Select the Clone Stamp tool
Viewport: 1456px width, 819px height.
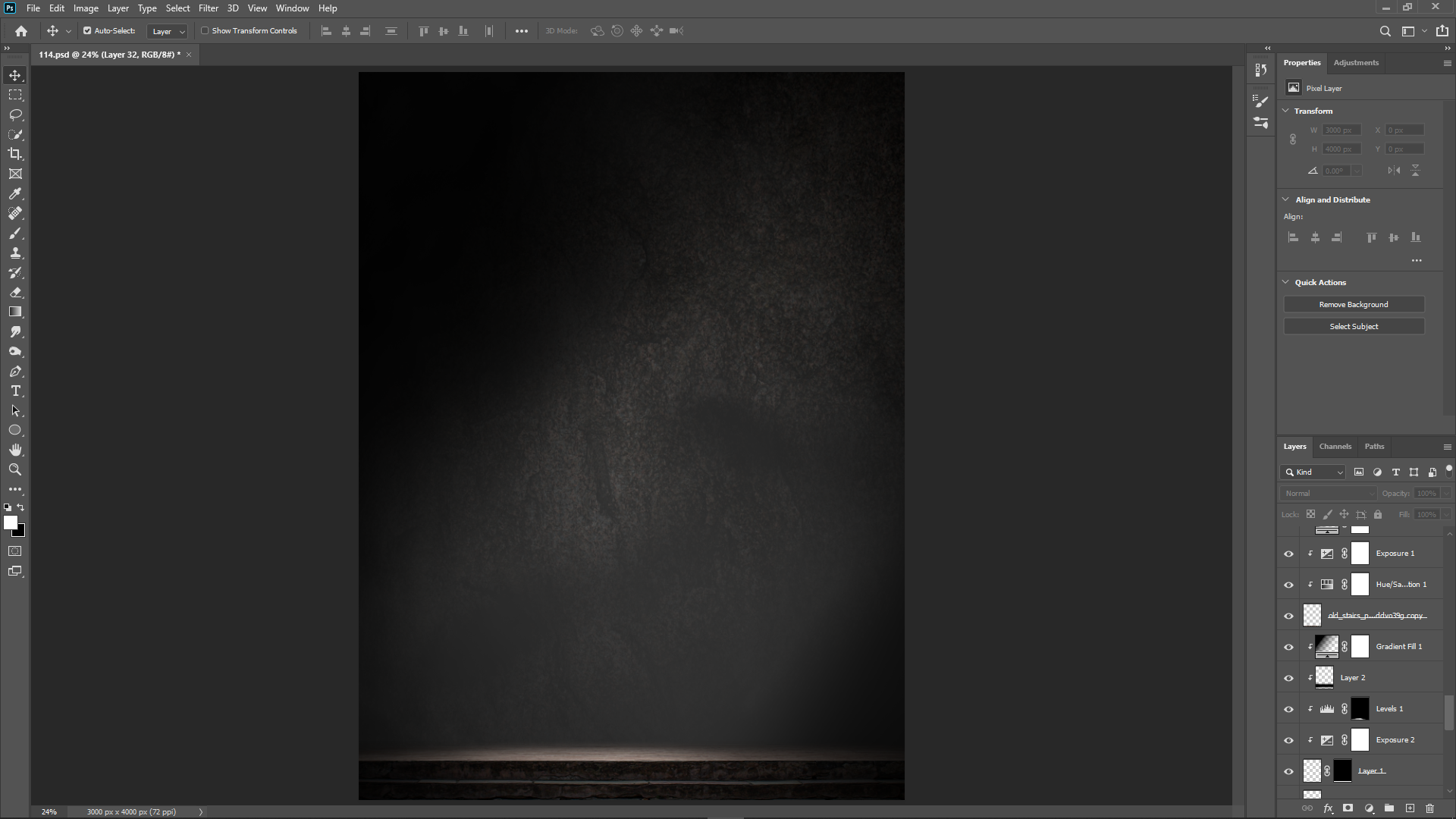coord(15,253)
